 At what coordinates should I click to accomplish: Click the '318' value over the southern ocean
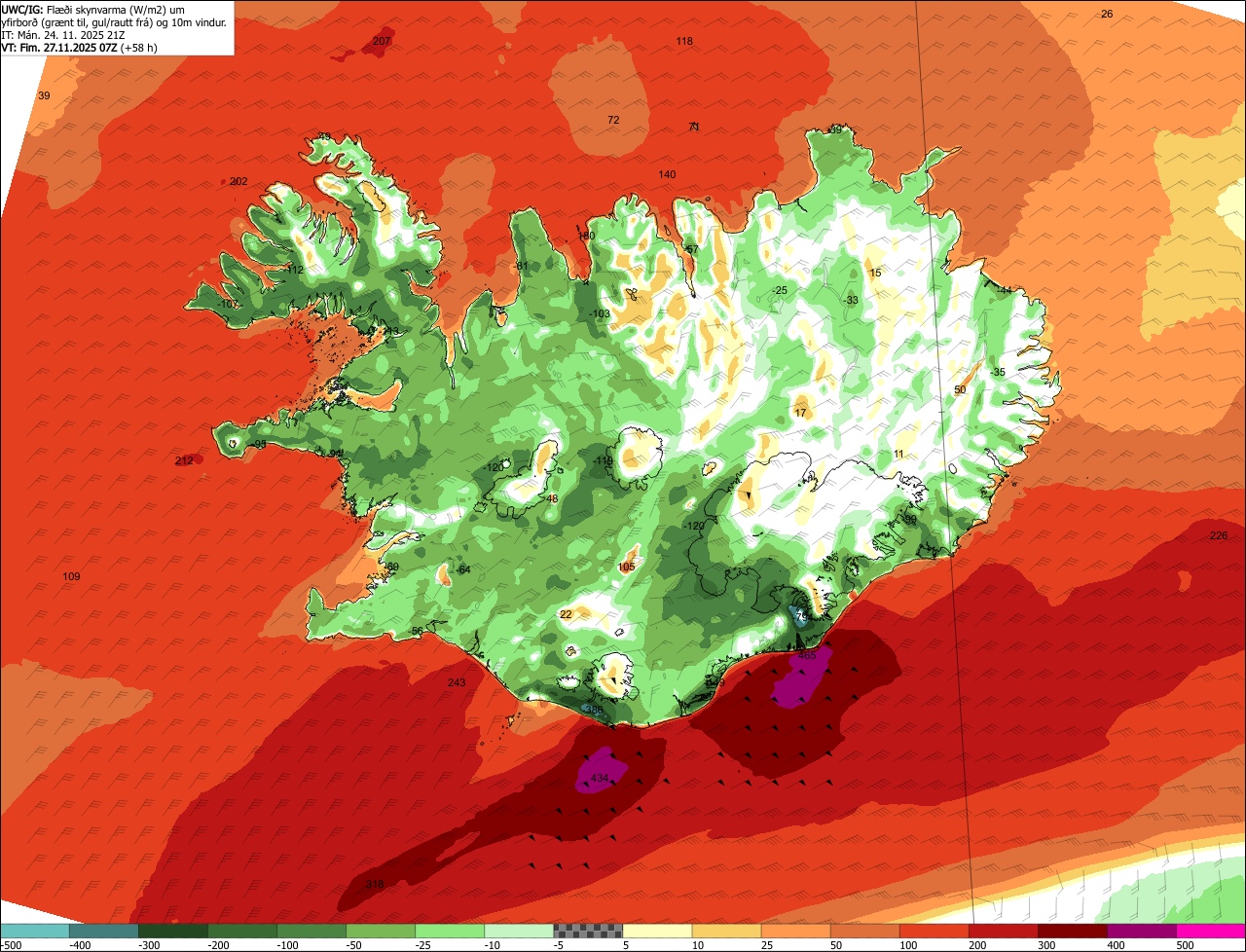click(375, 884)
